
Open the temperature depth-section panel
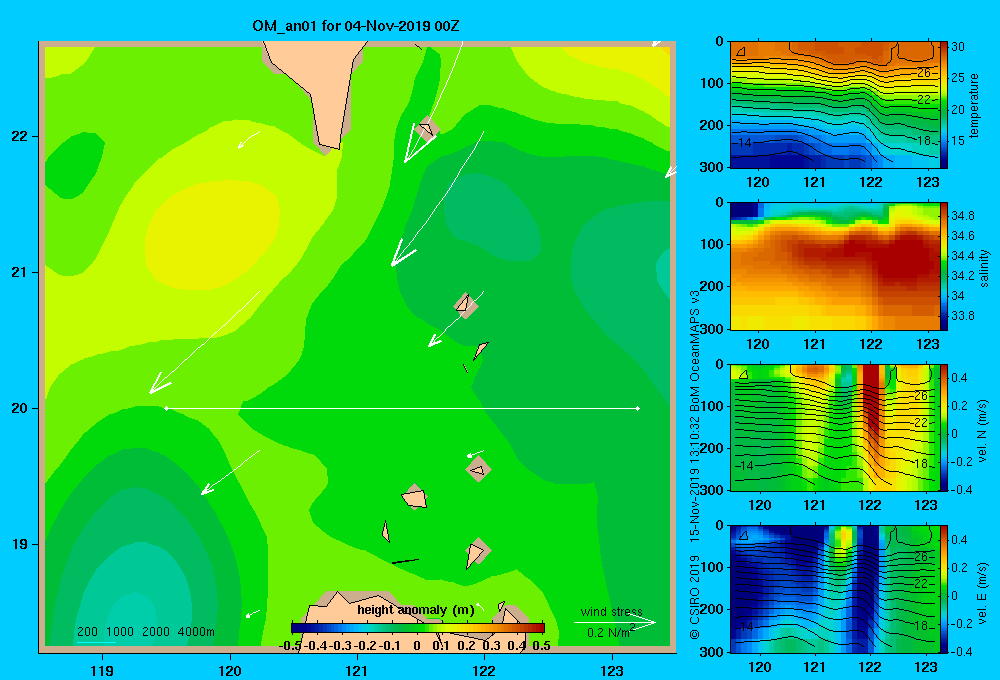click(x=835, y=105)
